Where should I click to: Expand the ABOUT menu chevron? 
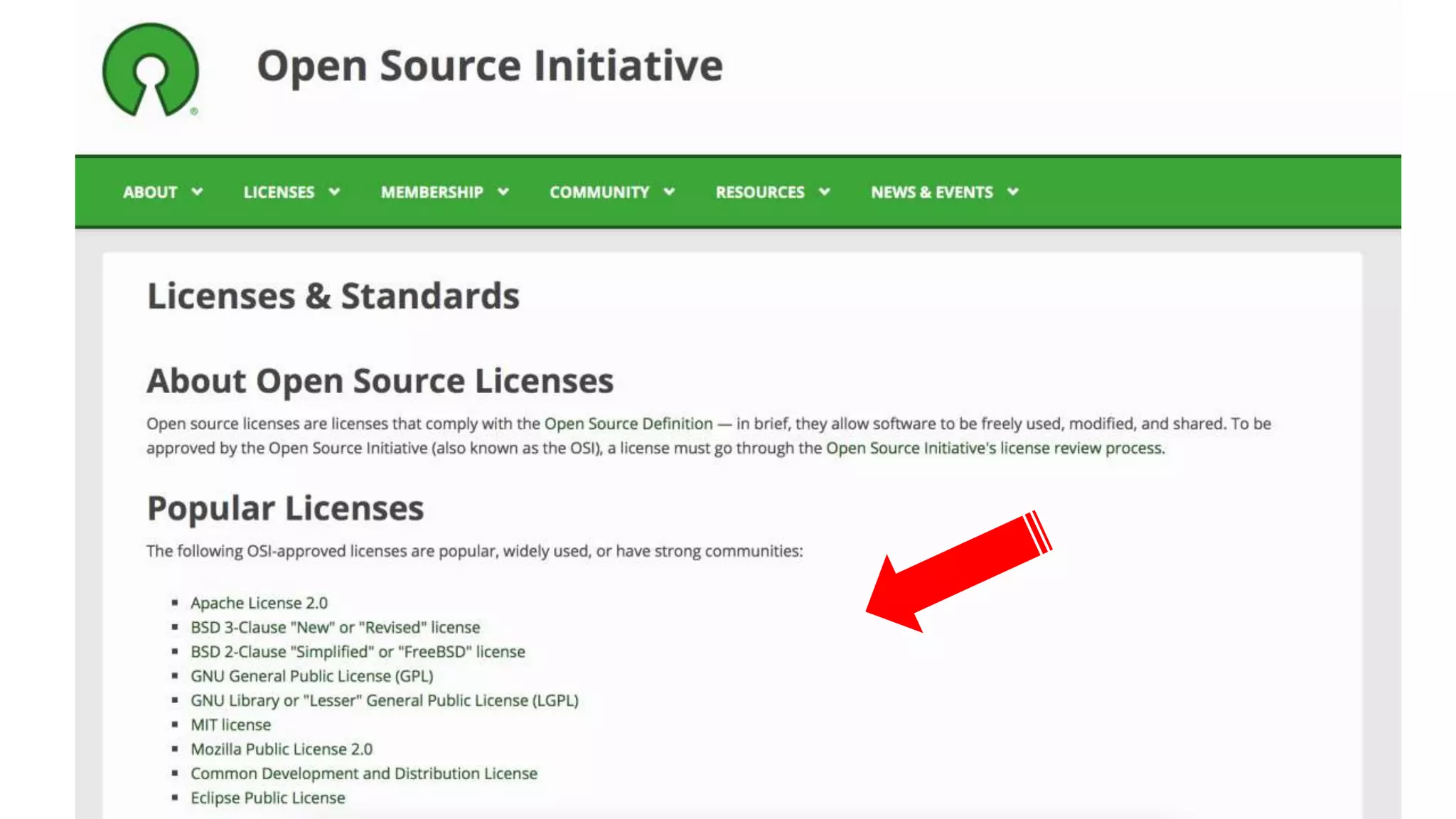pos(198,192)
